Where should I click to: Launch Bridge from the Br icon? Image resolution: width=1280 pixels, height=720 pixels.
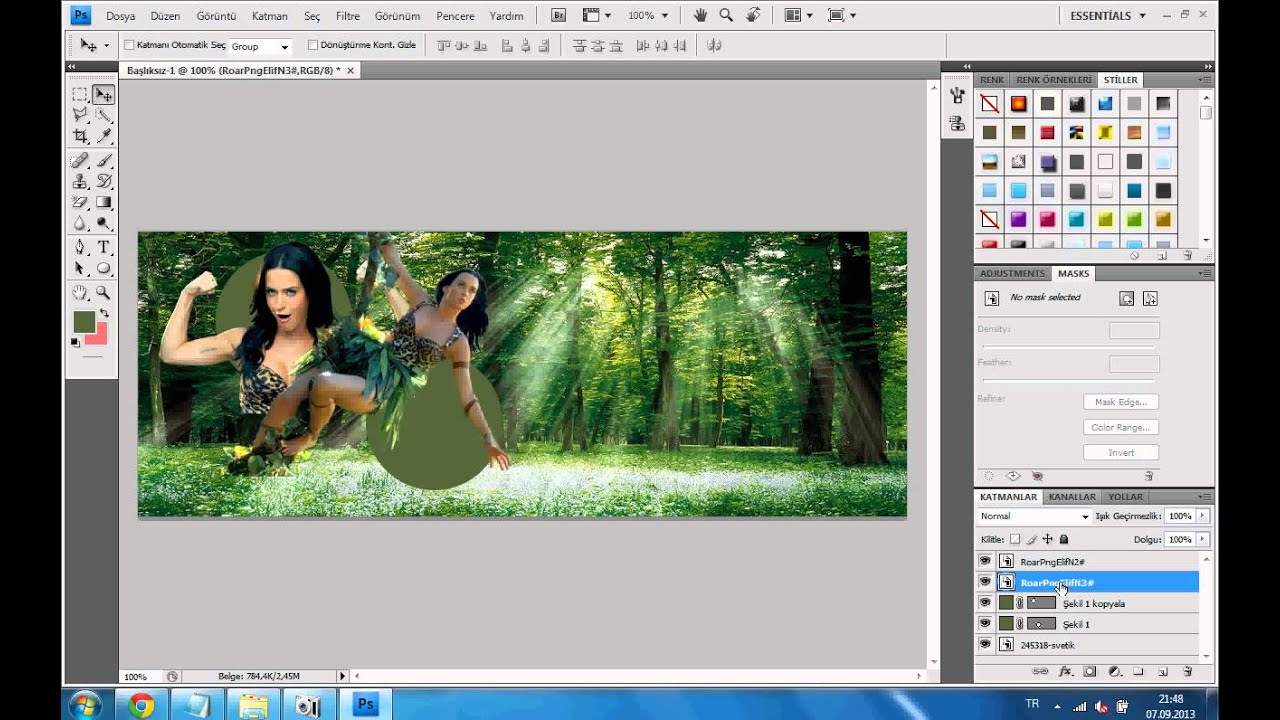pyautogui.click(x=559, y=15)
